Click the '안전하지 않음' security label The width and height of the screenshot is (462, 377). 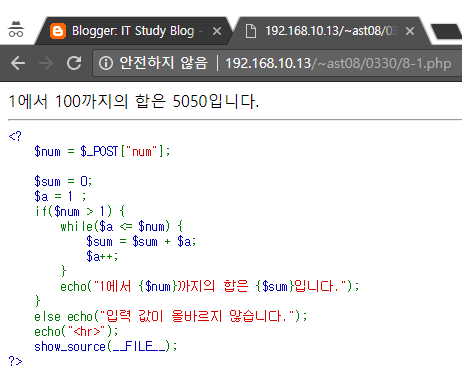163,63
